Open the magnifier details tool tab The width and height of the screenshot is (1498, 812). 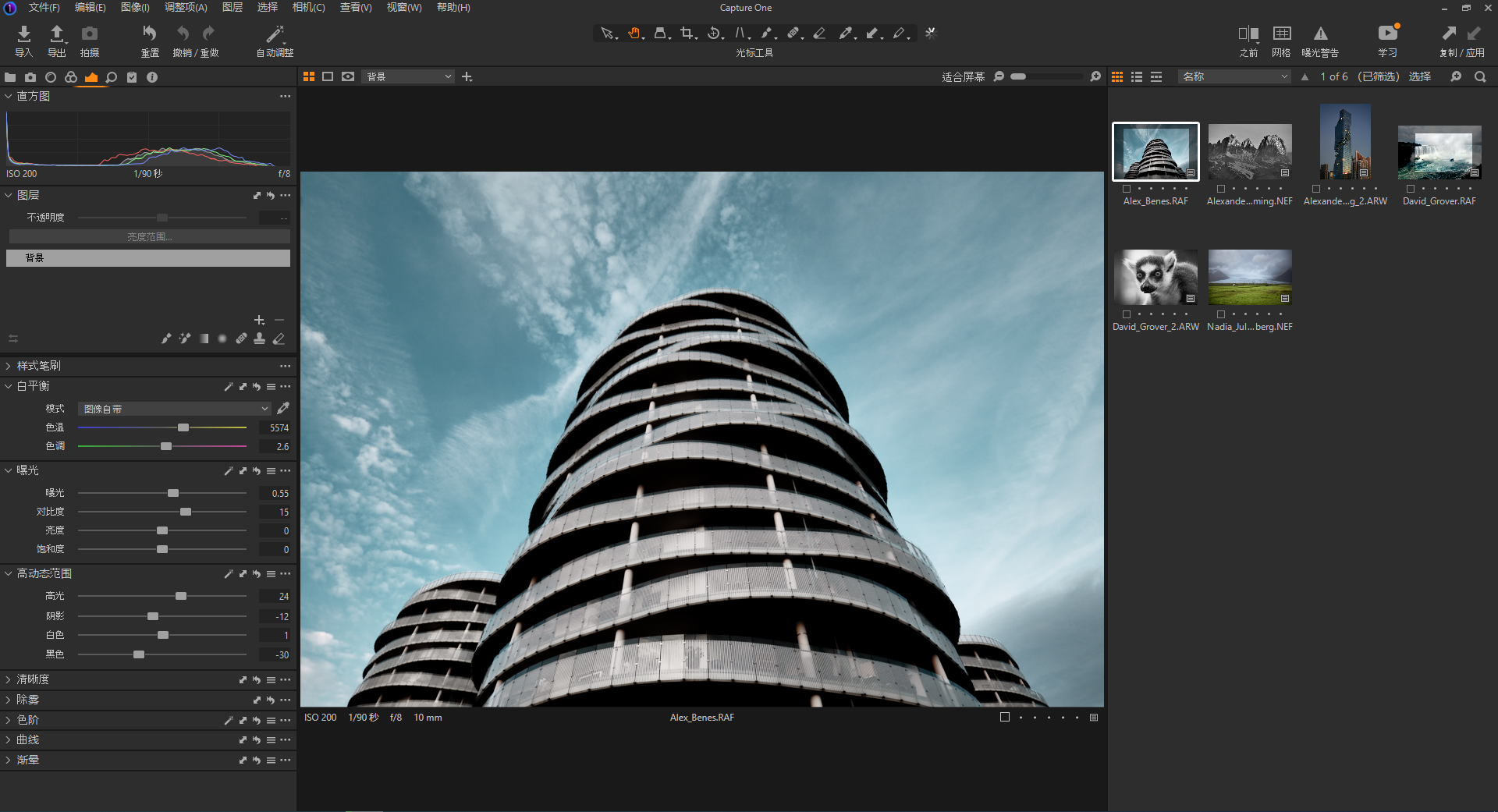coord(112,77)
